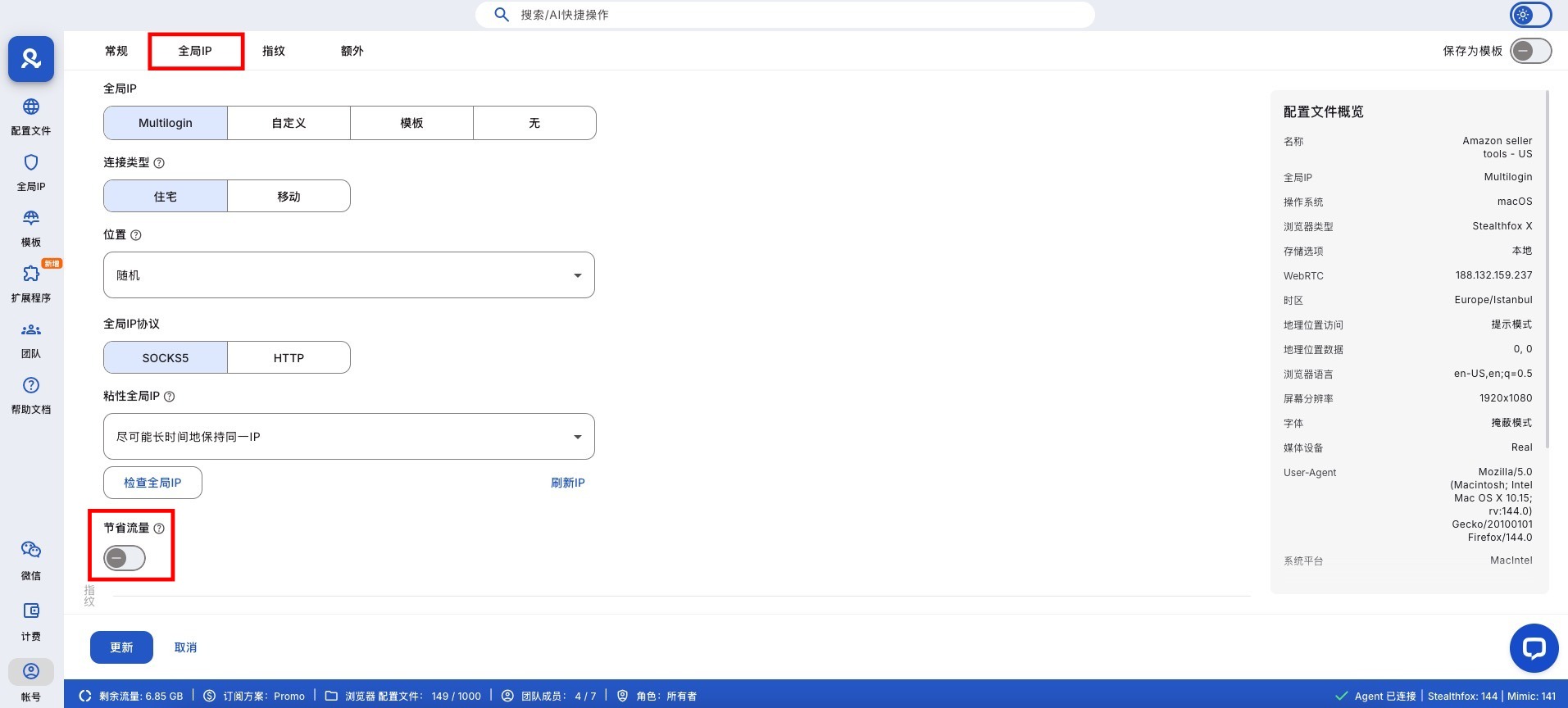Click the Multilogin logo icon
1568x708 pixels.
(31, 59)
